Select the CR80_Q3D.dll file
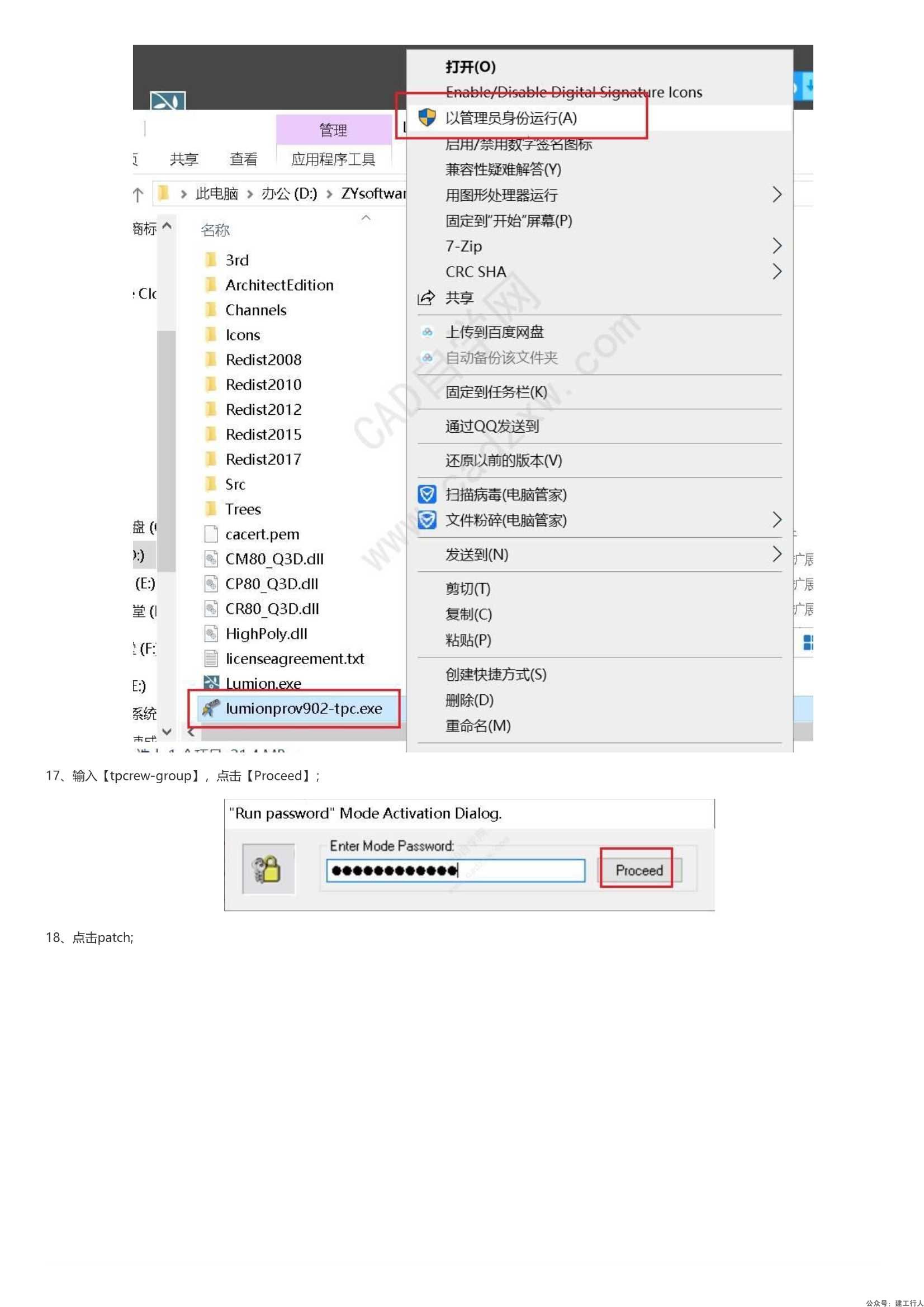This screenshot has height=1307, width=924. (272, 609)
